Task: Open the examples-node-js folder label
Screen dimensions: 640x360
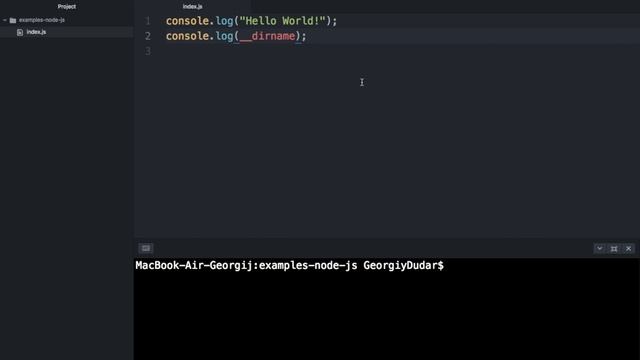Action: (x=42, y=20)
